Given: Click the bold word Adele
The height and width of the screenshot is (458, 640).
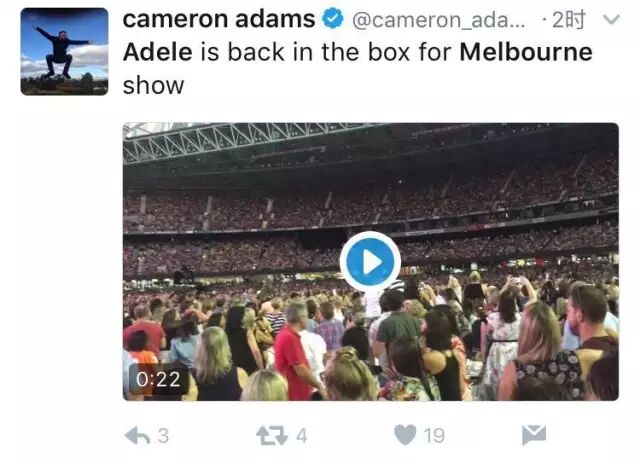Looking at the screenshot, I should pyautogui.click(x=158, y=52).
